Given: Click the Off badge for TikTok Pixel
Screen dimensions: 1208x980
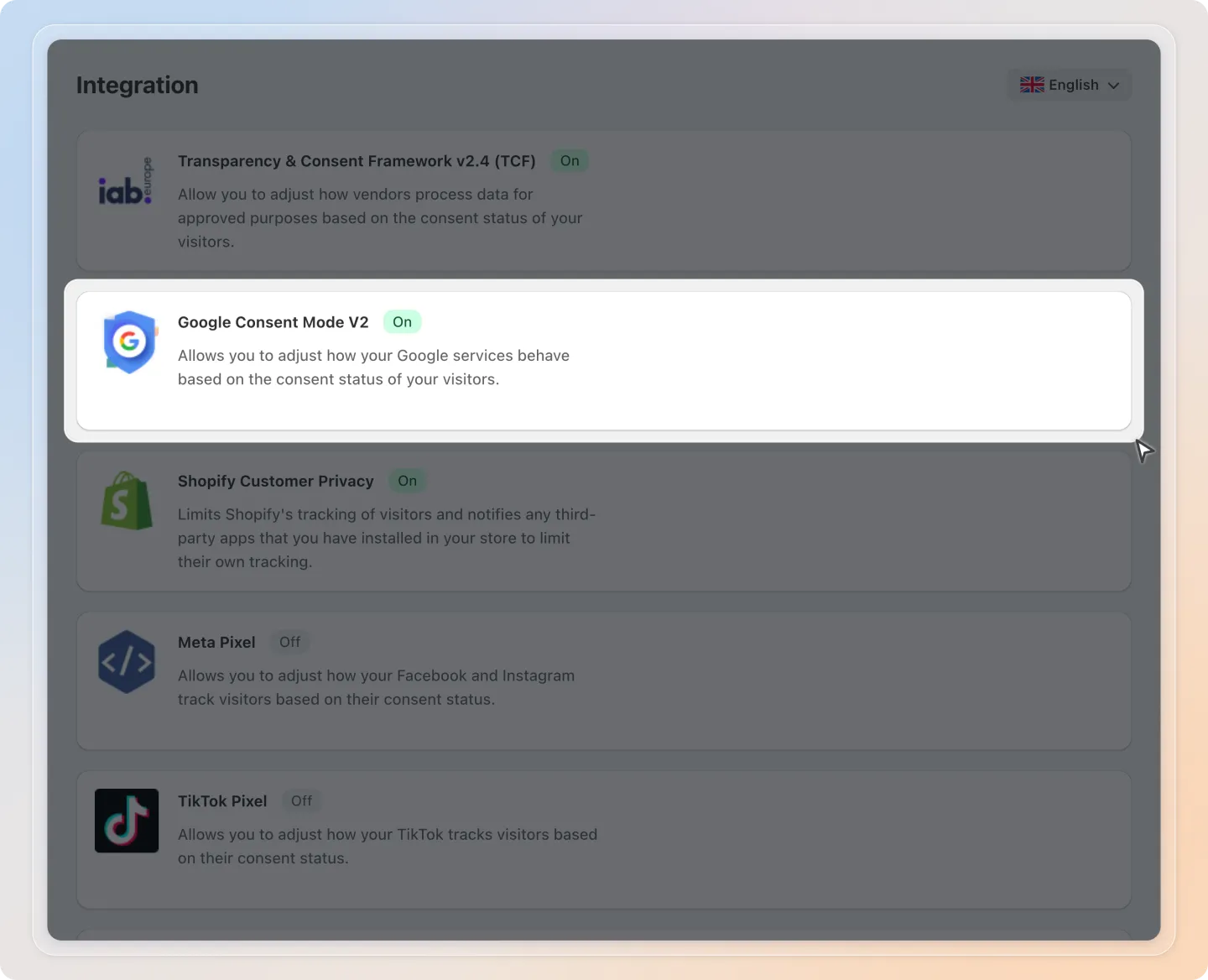Looking at the screenshot, I should [301, 801].
